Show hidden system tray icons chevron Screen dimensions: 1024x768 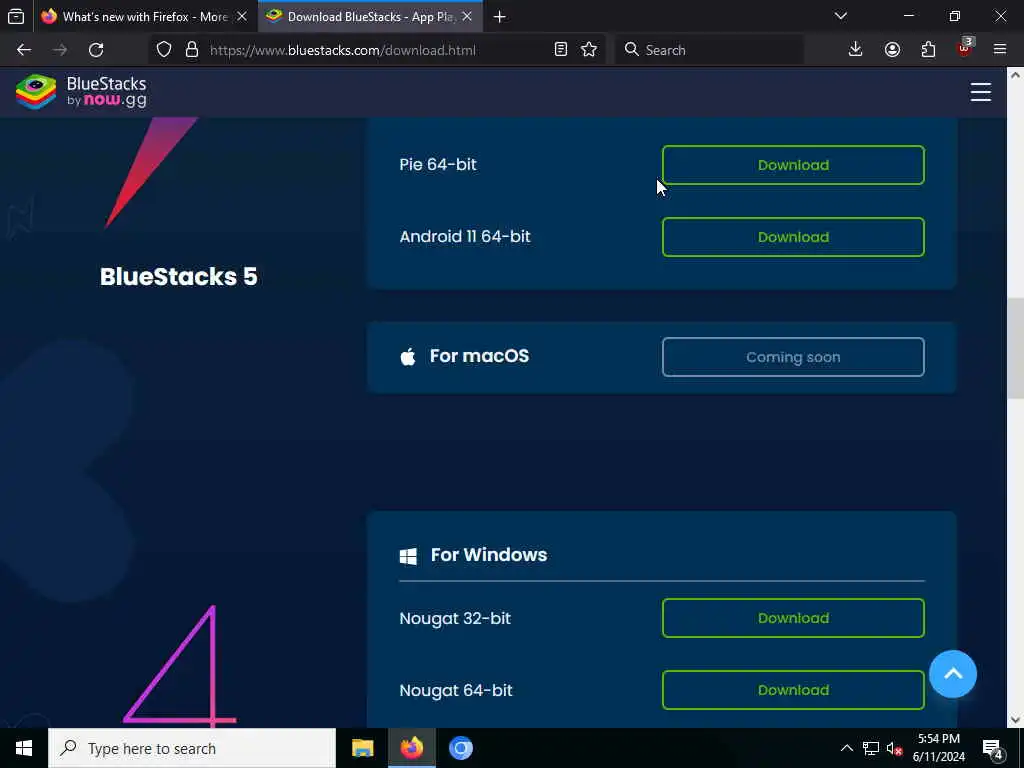click(846, 748)
